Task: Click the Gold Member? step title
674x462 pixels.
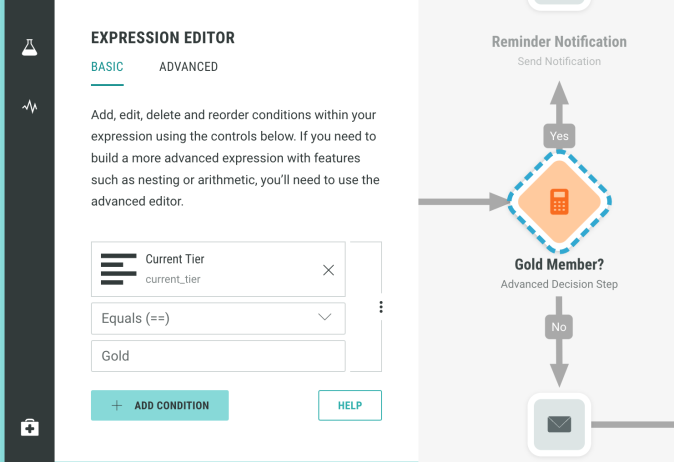Action: (559, 265)
